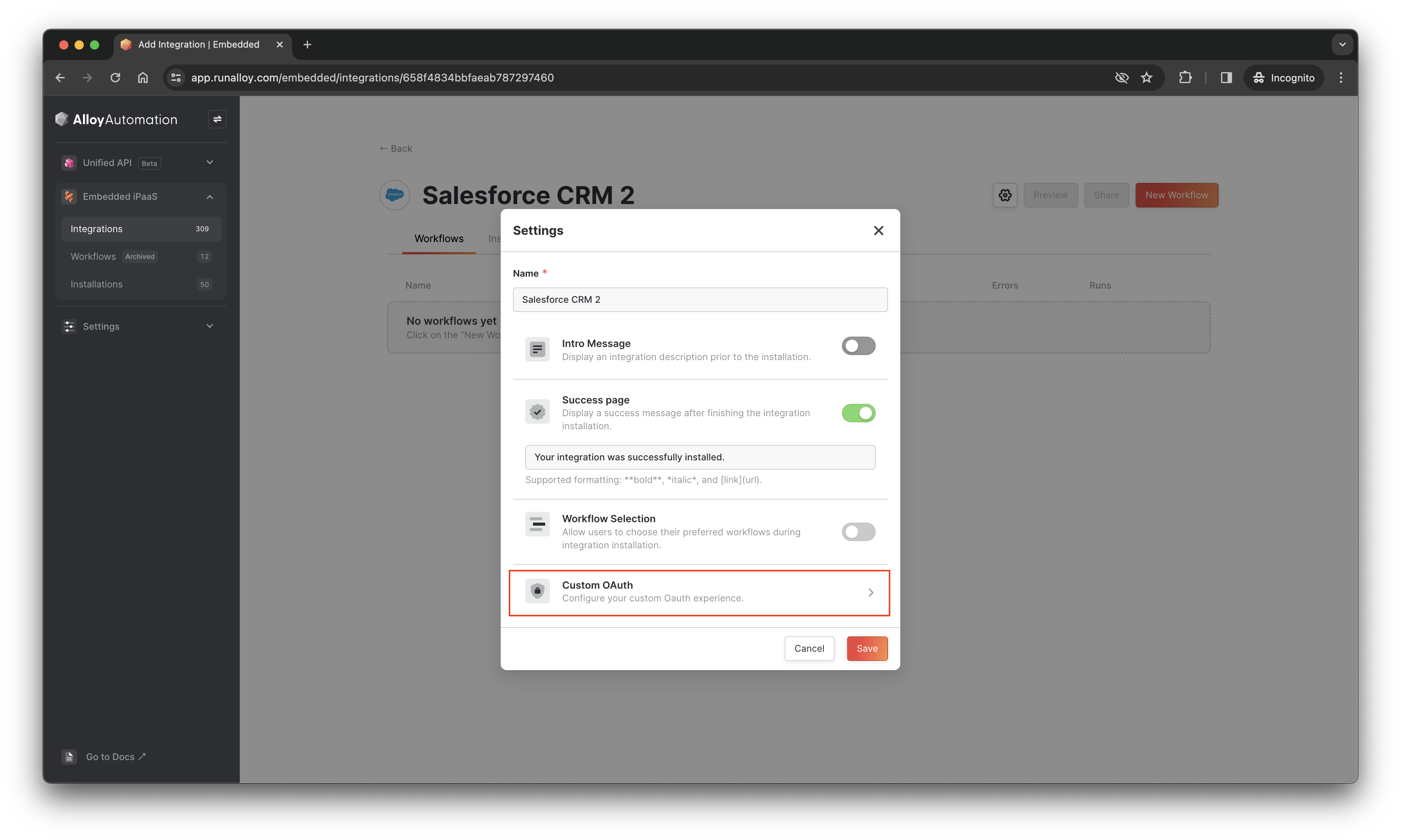Click the Success page badge icon

pyautogui.click(x=537, y=412)
